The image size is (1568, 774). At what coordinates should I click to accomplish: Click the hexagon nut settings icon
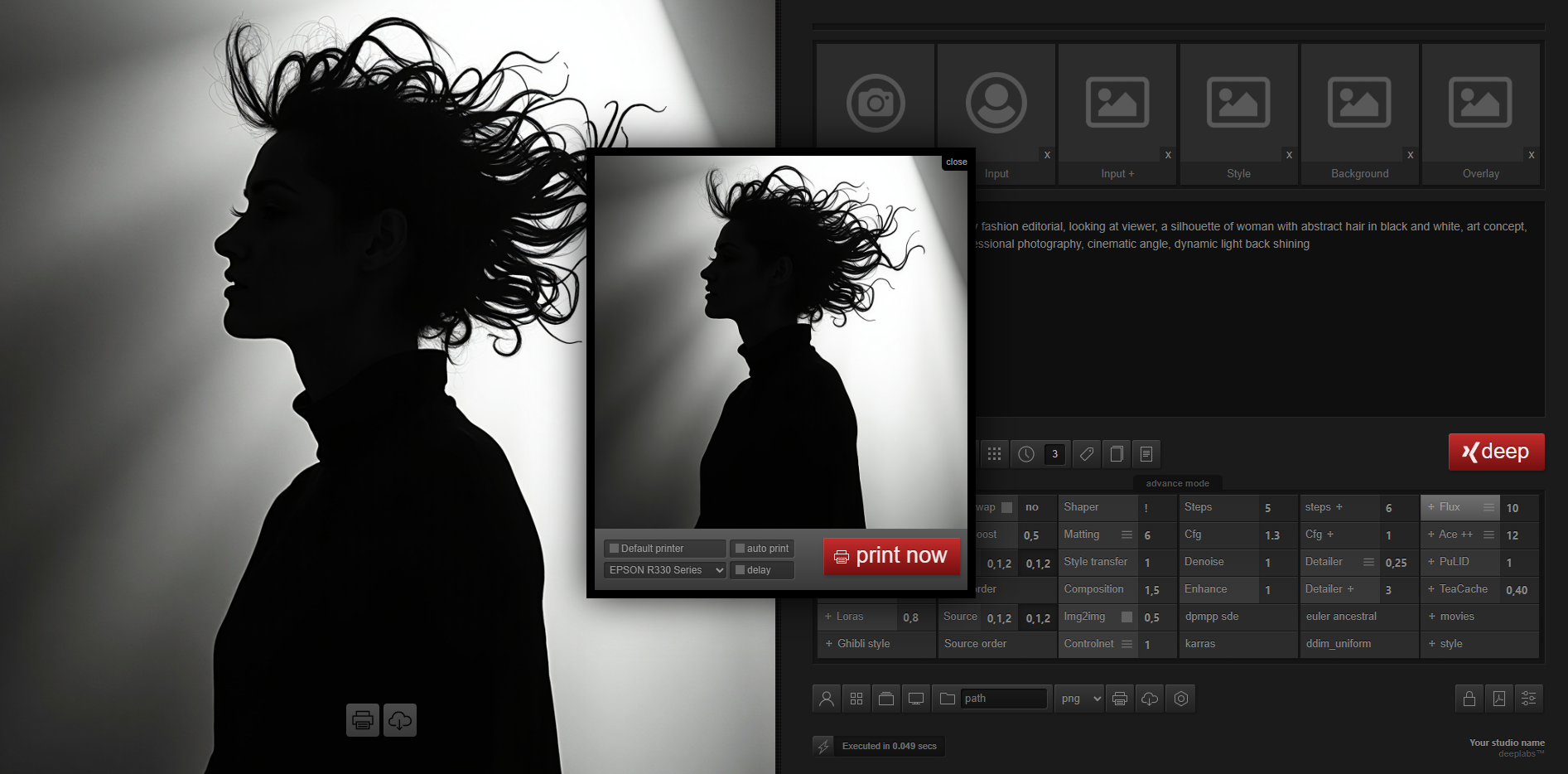click(x=1181, y=699)
